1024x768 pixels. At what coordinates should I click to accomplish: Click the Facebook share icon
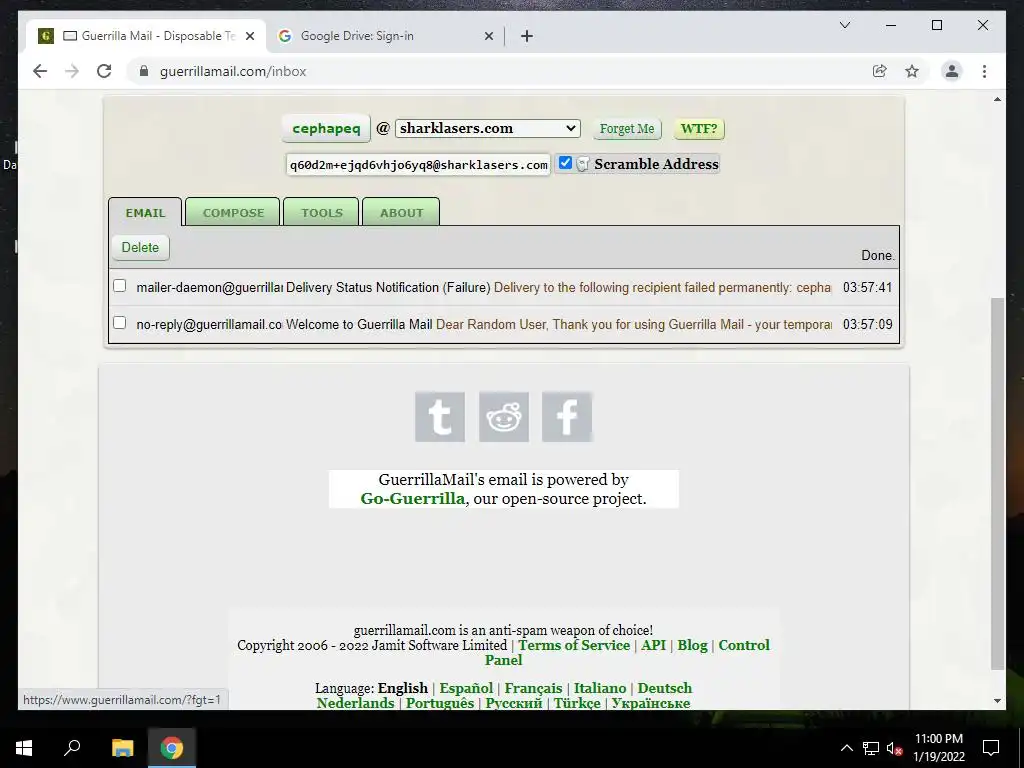(567, 417)
